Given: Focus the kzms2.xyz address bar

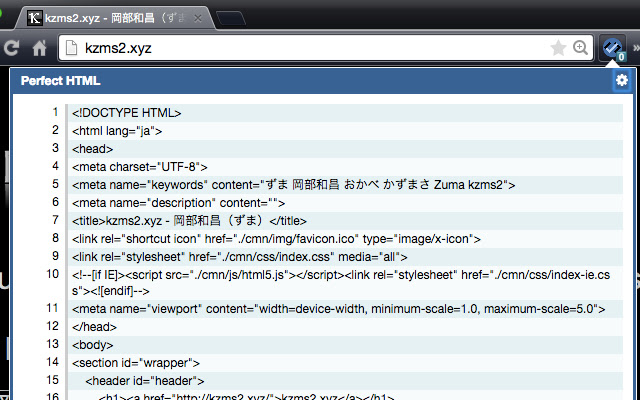Looking at the screenshot, I should [x=300, y=47].
